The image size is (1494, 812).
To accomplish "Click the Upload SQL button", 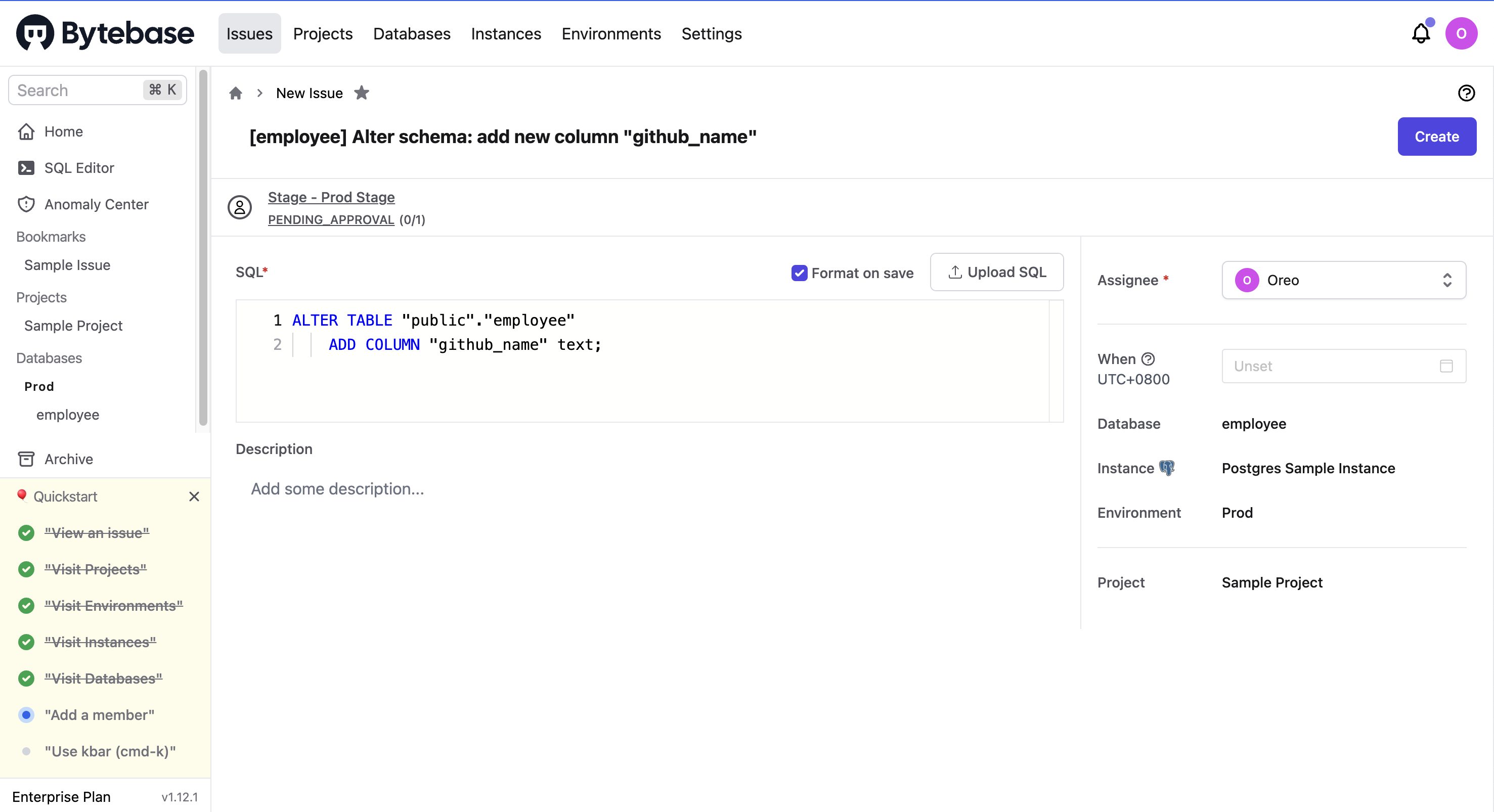I will coord(996,272).
